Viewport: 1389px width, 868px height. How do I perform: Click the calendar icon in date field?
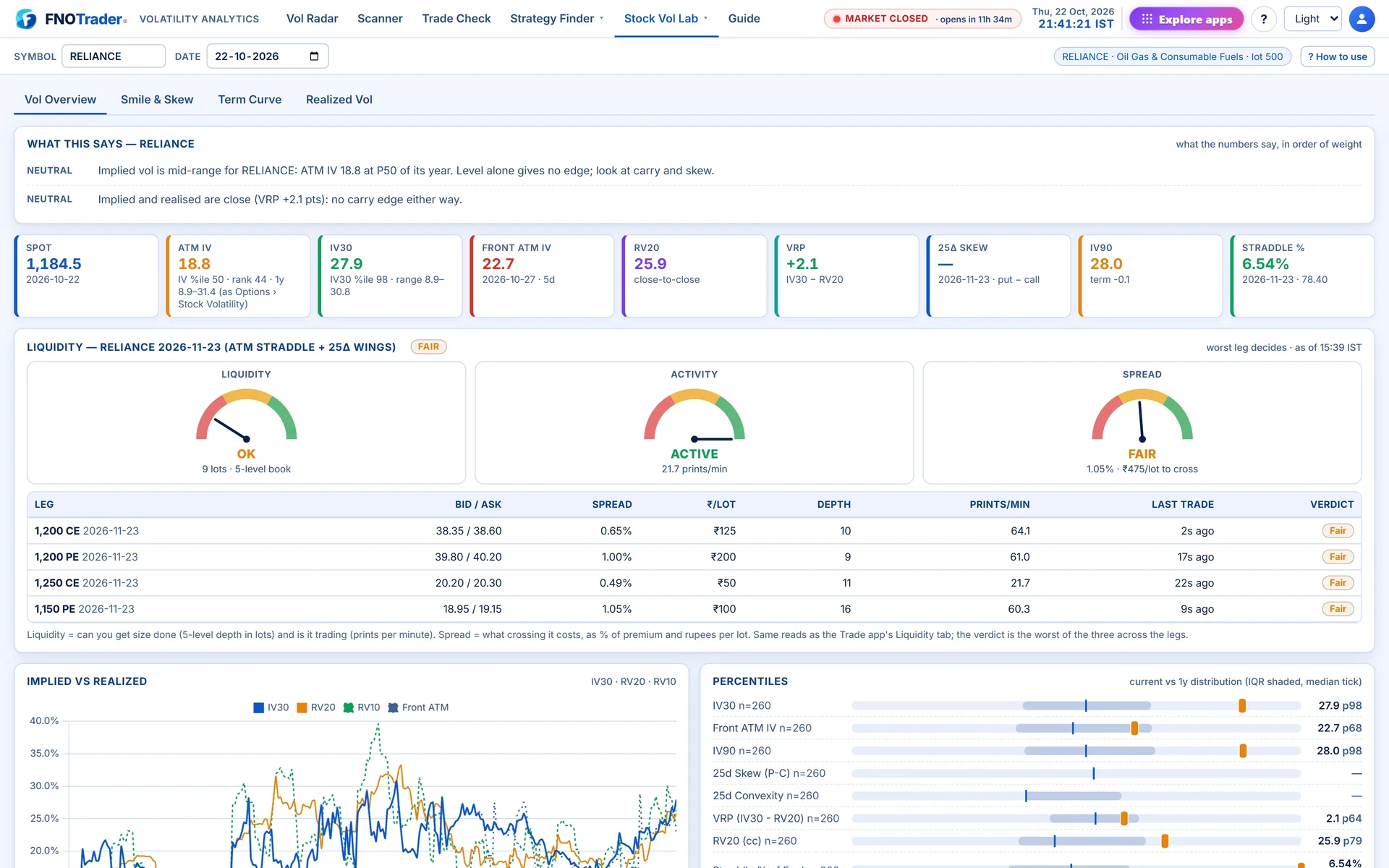coord(314,56)
